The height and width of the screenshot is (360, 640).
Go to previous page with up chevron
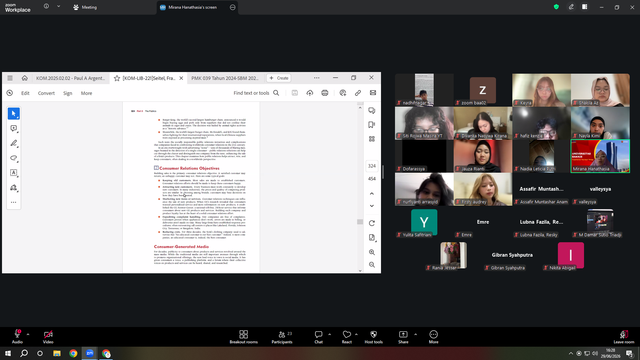point(372,193)
